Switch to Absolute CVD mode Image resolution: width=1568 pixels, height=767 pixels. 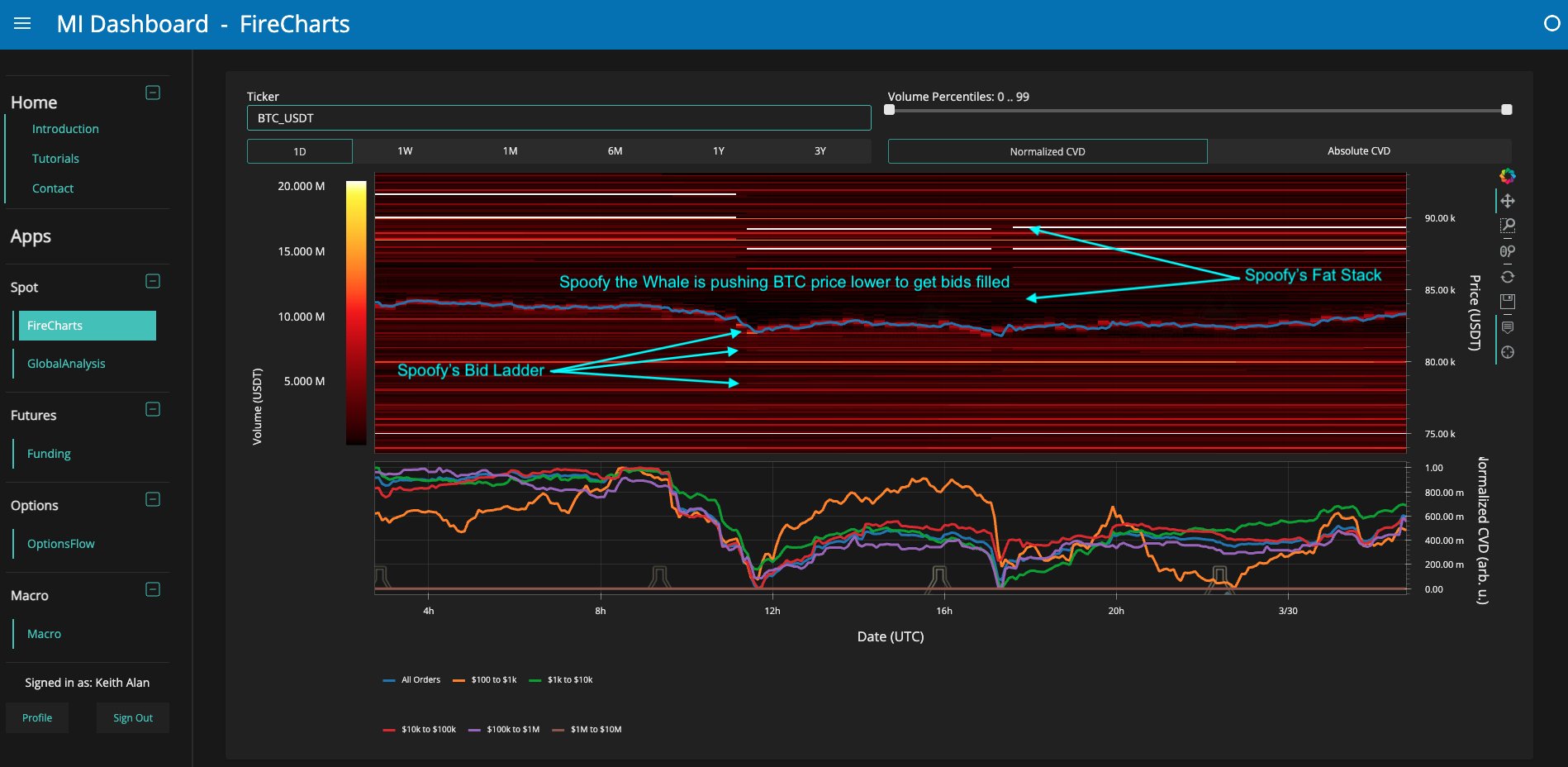click(1358, 151)
